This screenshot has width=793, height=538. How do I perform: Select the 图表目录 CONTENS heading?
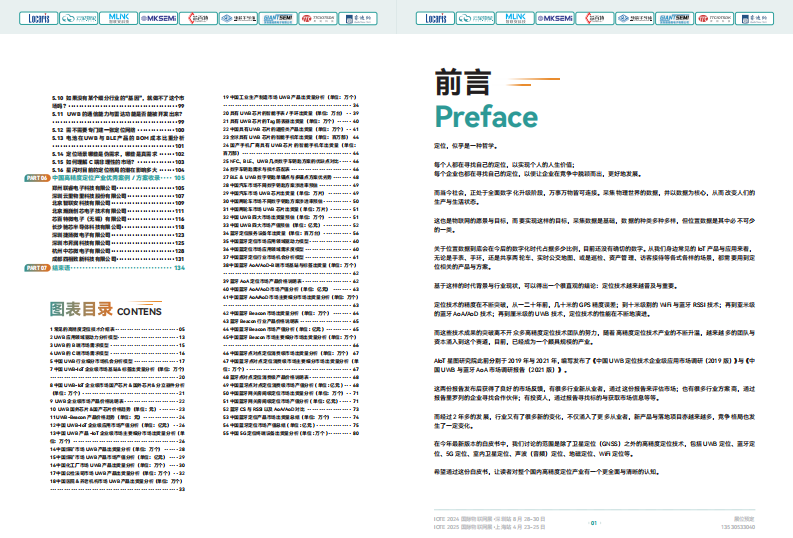[x=100, y=310]
